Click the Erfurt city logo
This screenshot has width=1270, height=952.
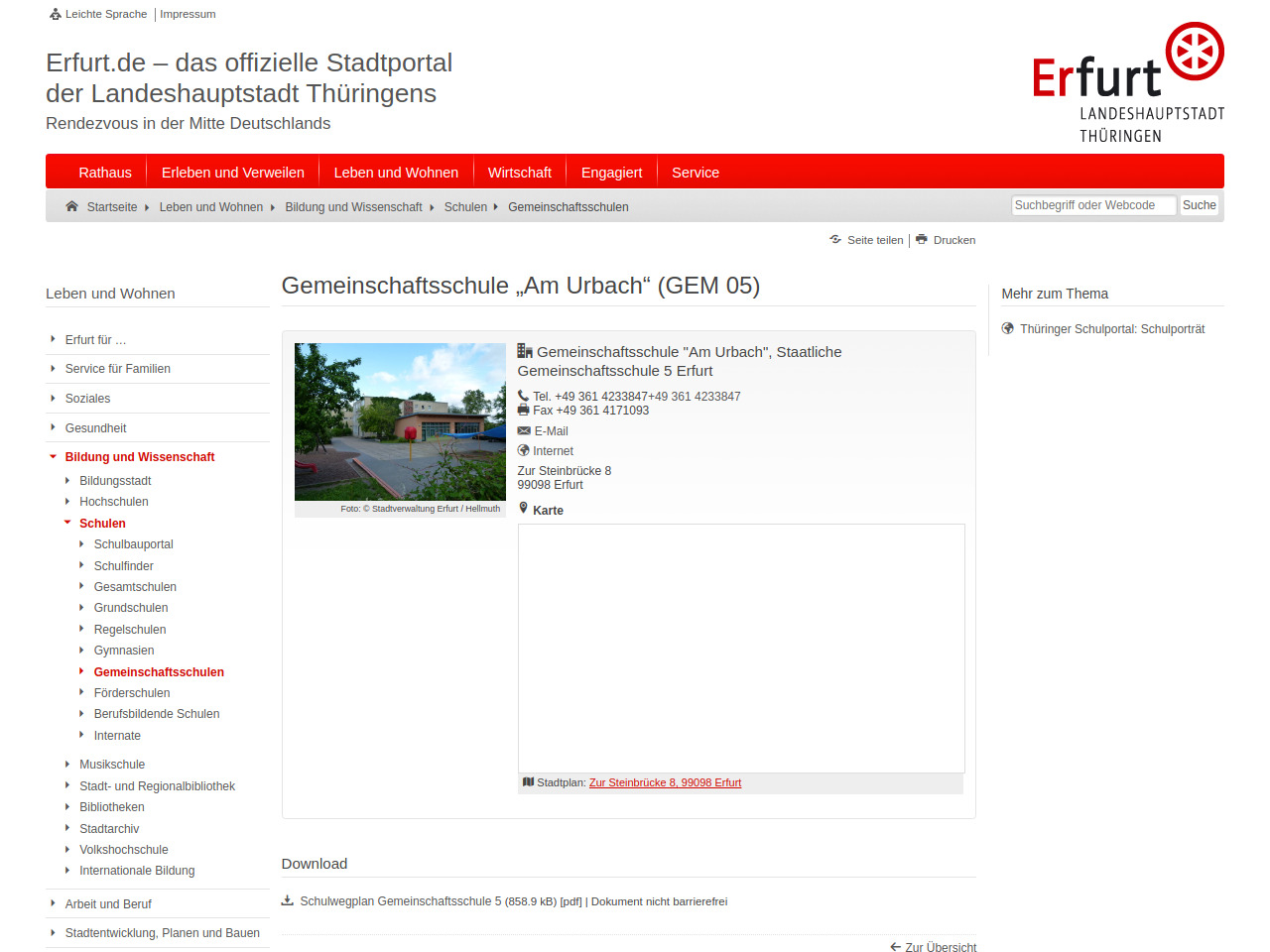[1128, 82]
